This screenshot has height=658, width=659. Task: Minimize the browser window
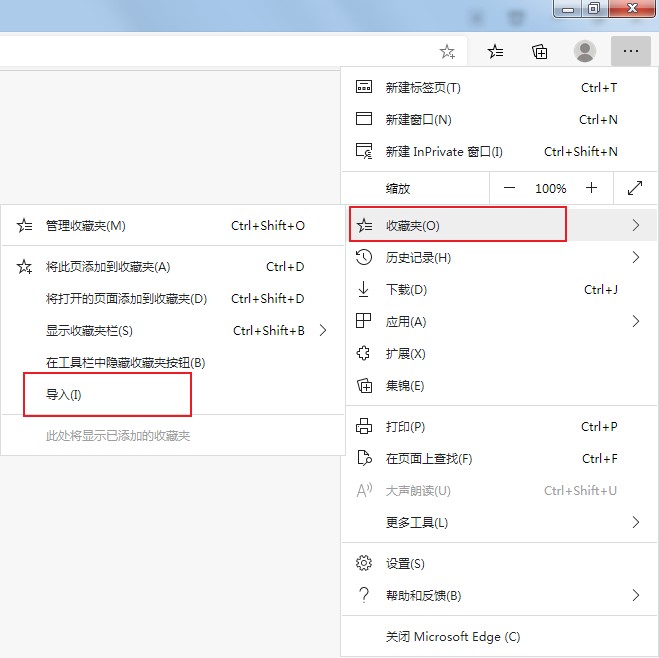(x=568, y=8)
